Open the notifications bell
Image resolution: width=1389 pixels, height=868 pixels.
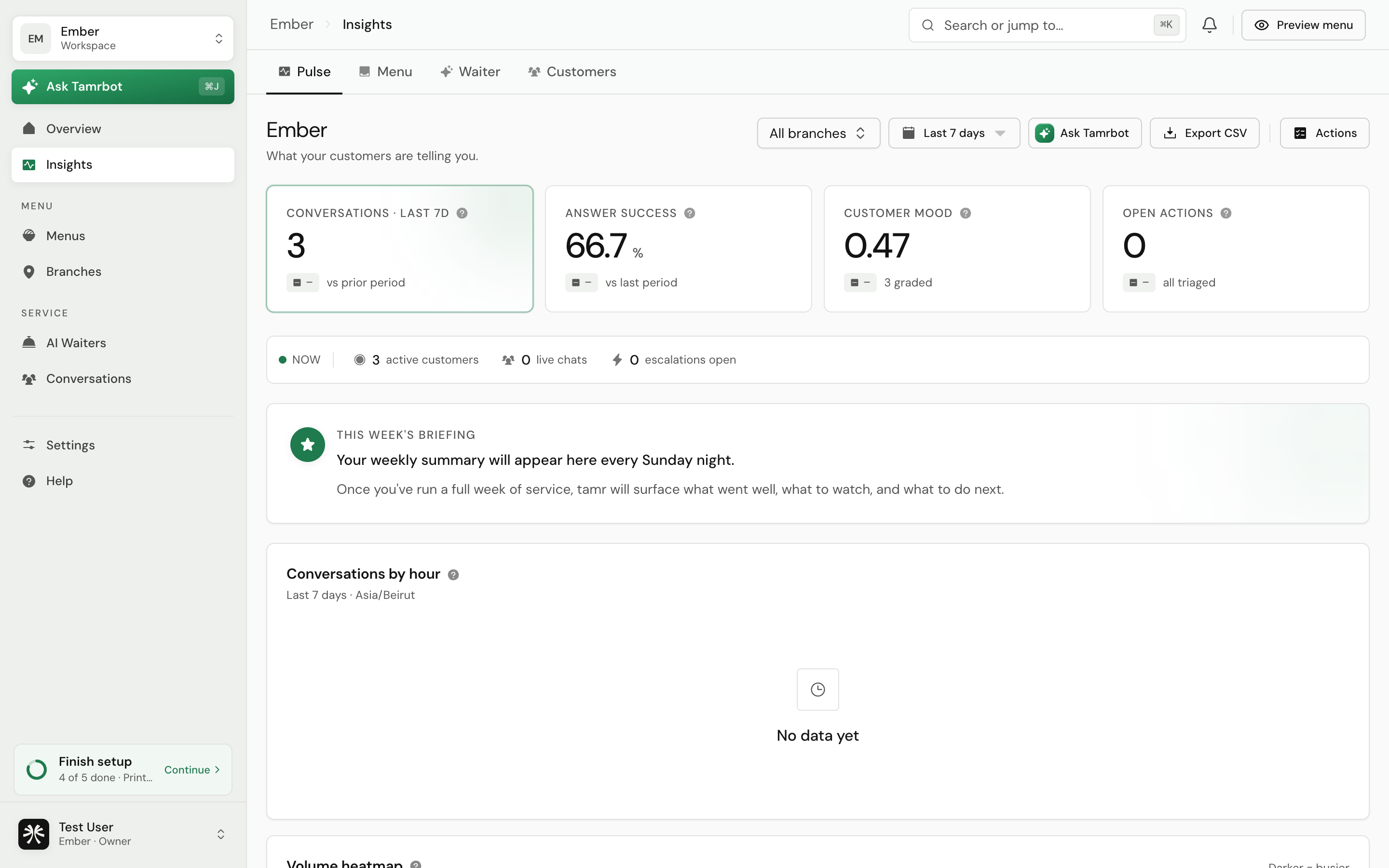coord(1210,25)
